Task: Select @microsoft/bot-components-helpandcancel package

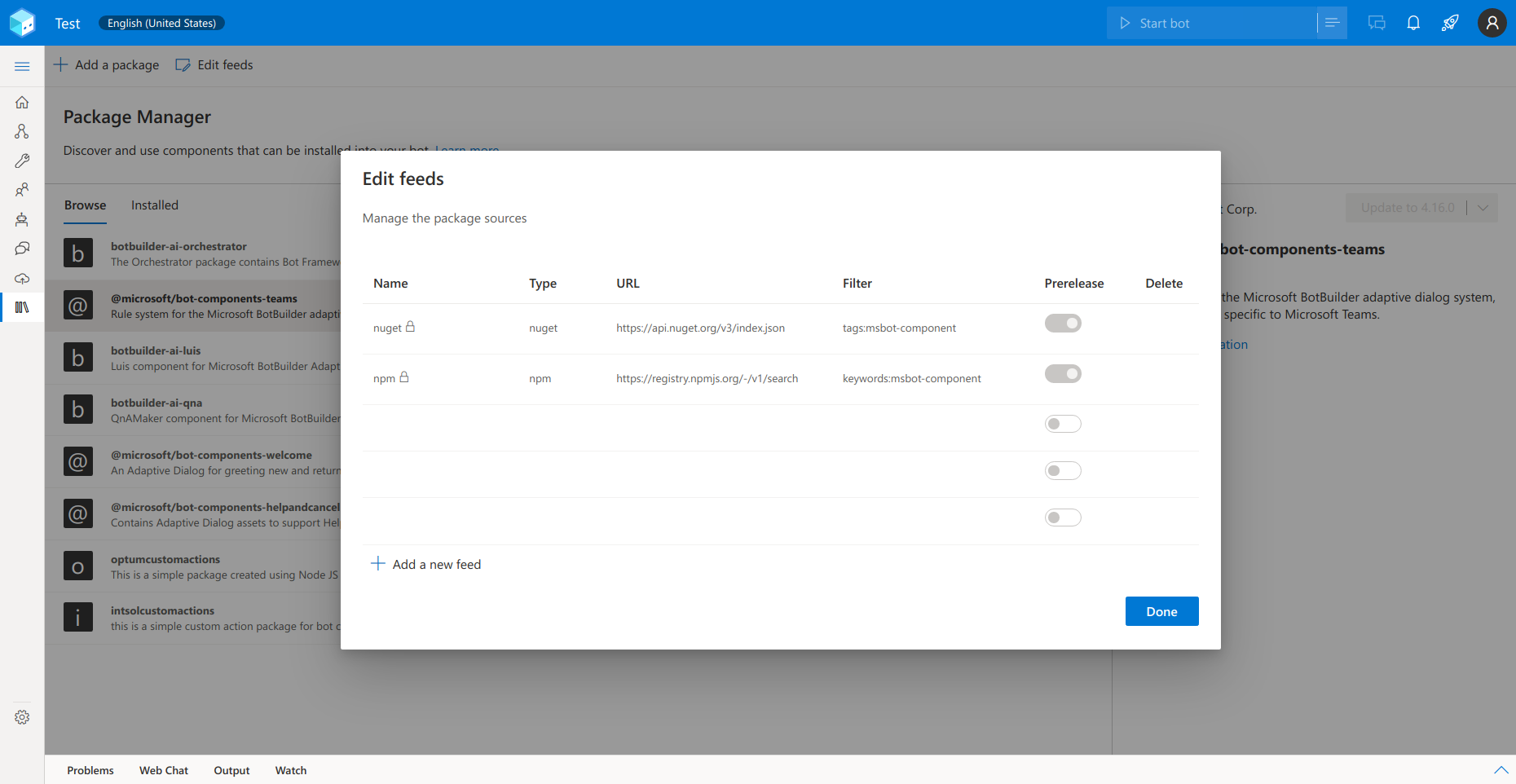Action: coord(193,514)
